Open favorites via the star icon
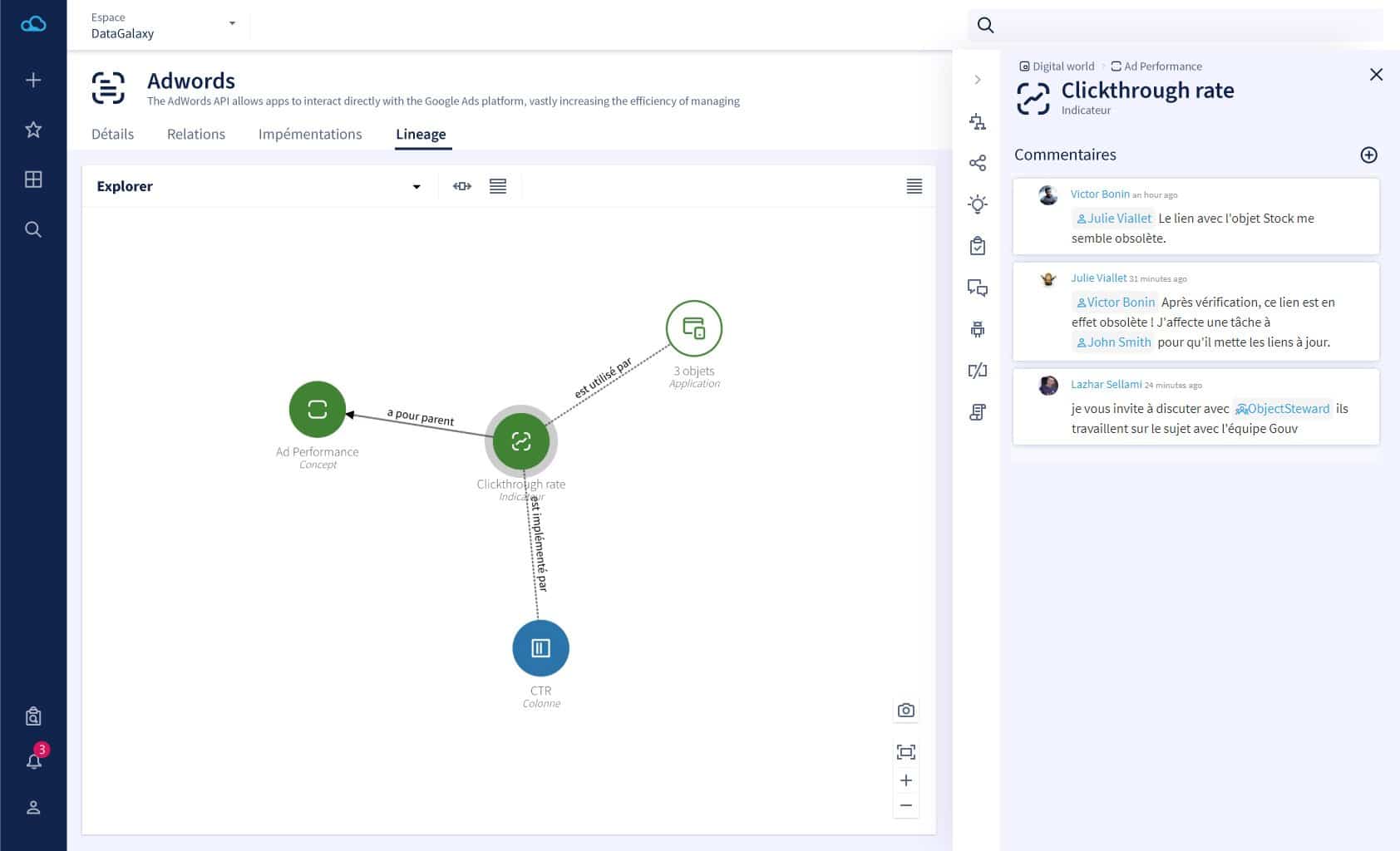 coord(32,130)
